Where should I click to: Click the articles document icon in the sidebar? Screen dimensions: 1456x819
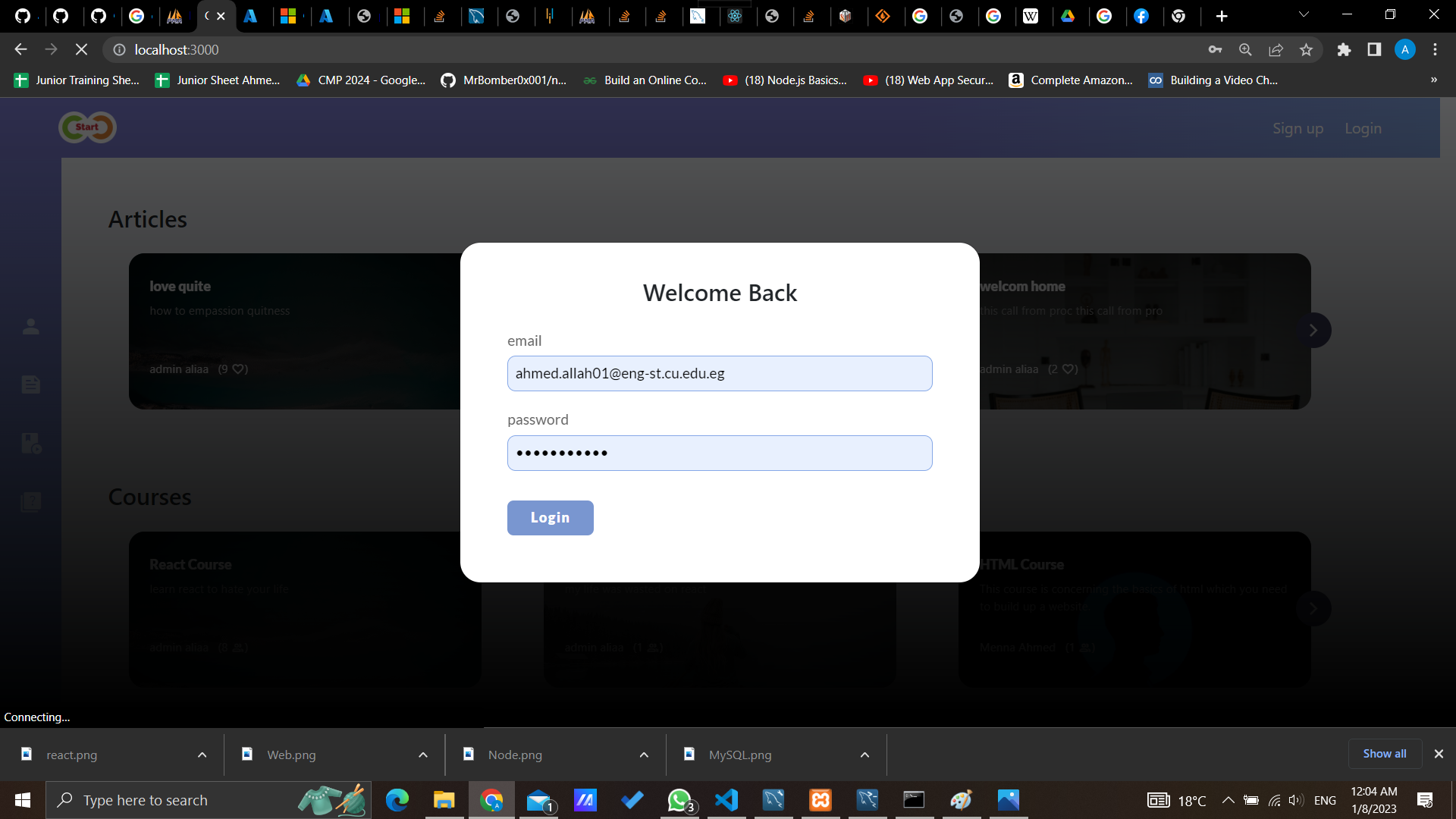click(x=31, y=384)
